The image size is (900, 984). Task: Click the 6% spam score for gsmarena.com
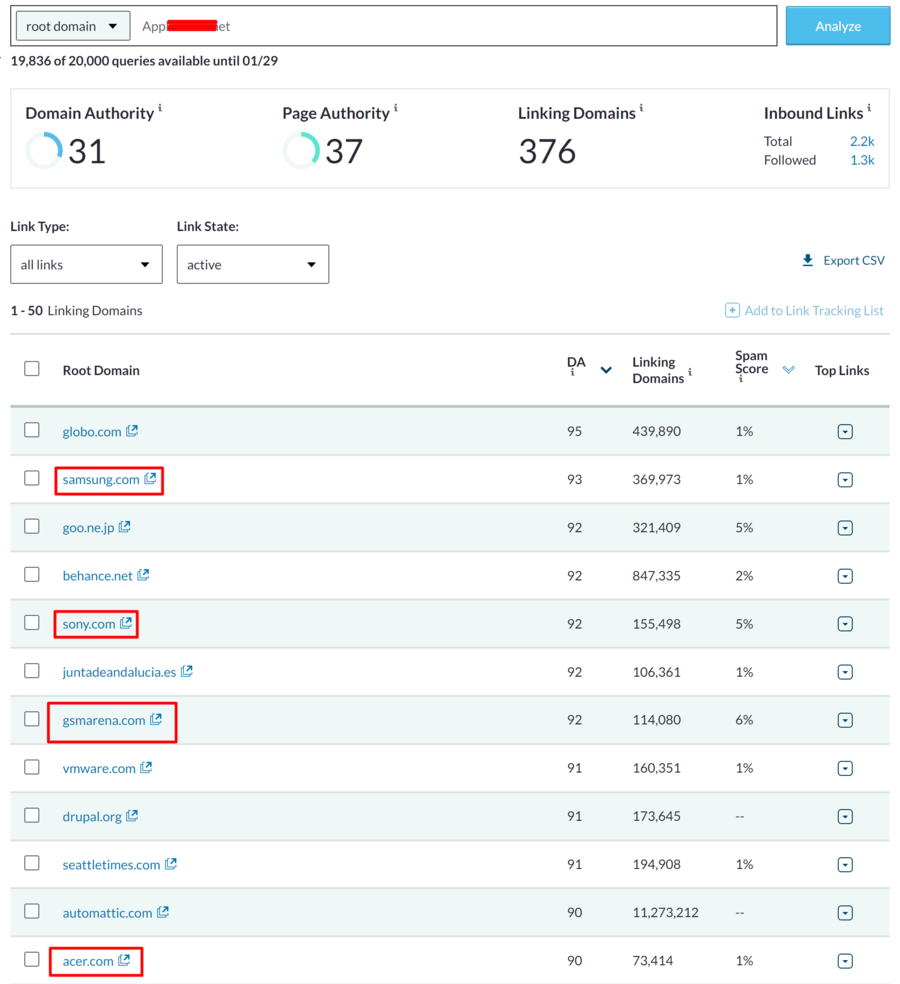[x=744, y=720]
